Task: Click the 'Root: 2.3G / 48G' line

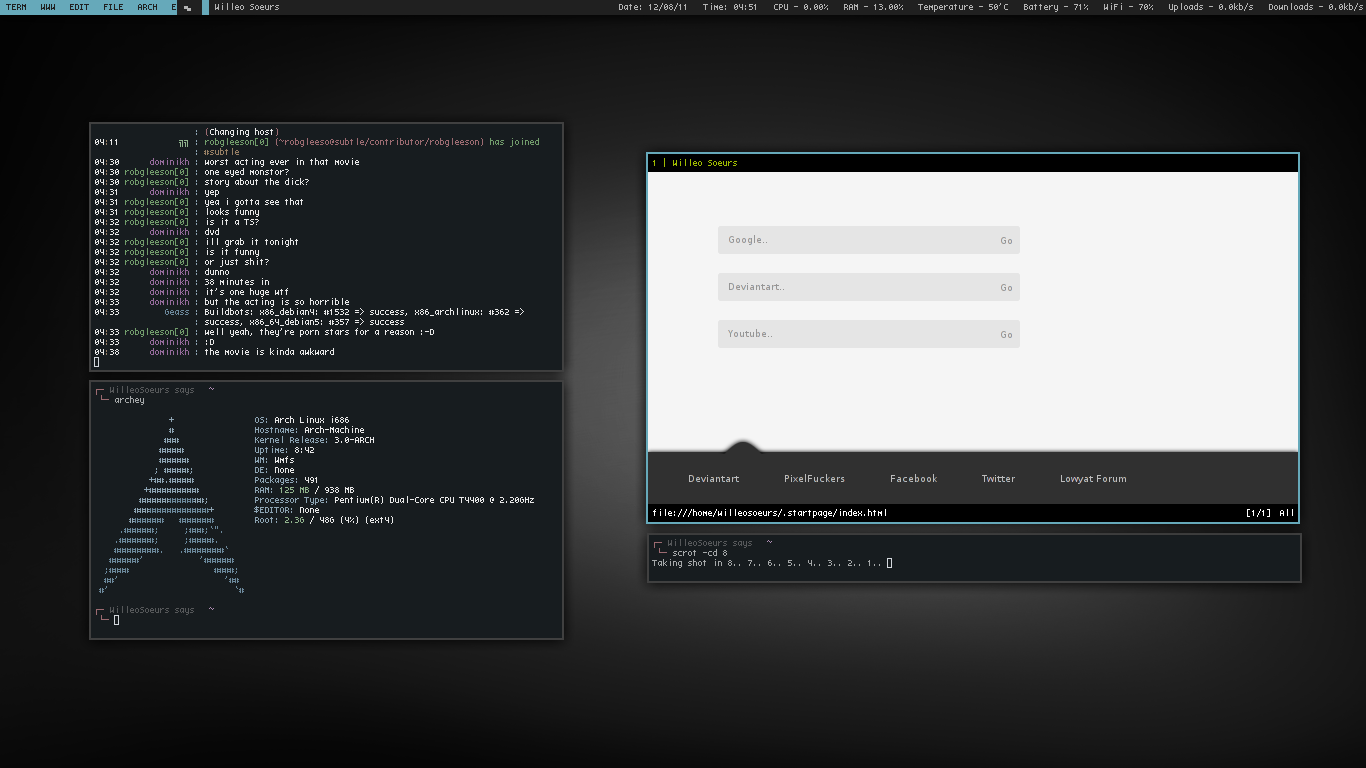Action: 324,520
